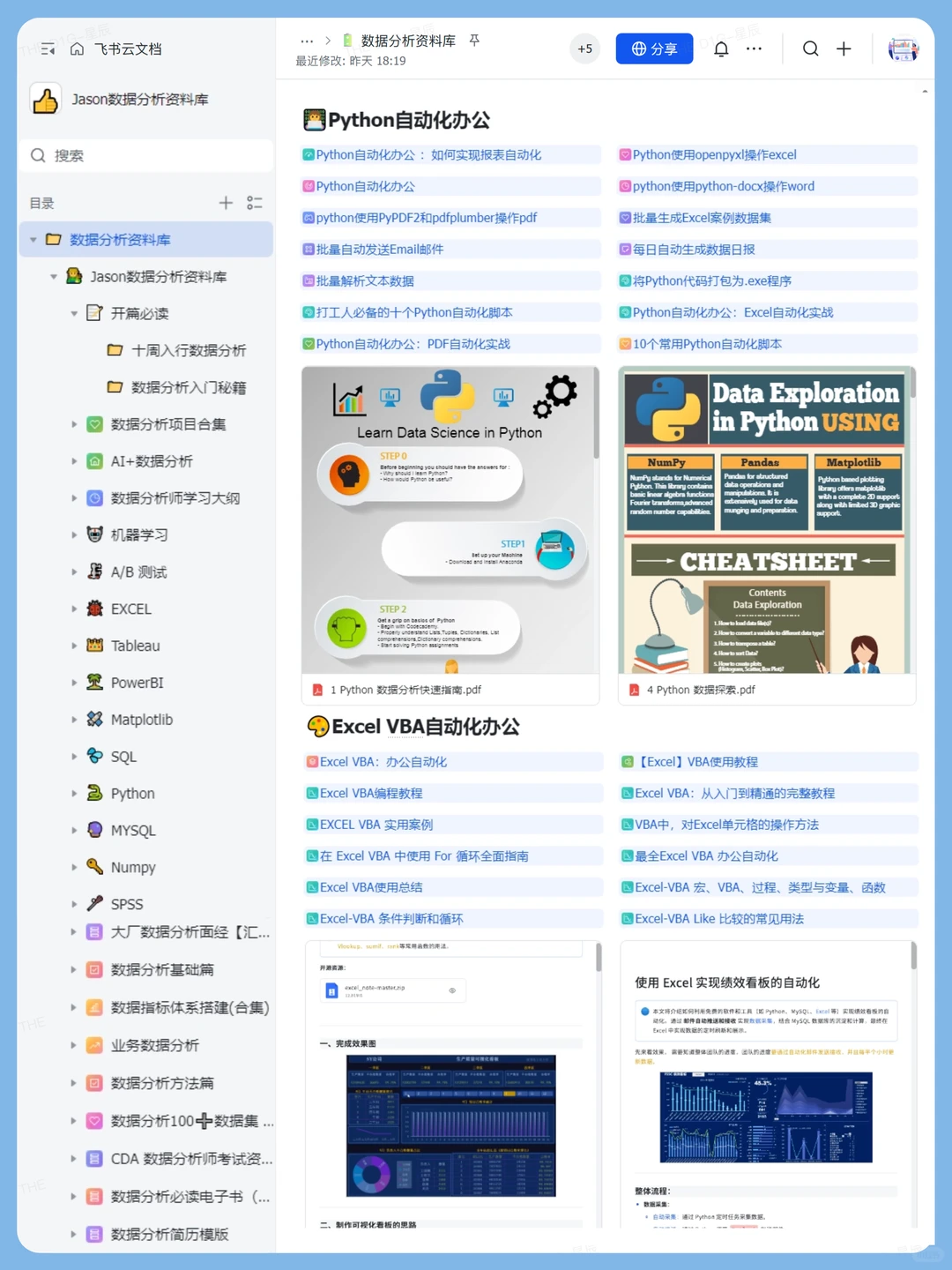Image resolution: width=952 pixels, height=1270 pixels.
Task: Click the sidebar 搜索 search field
Action: click(146, 155)
